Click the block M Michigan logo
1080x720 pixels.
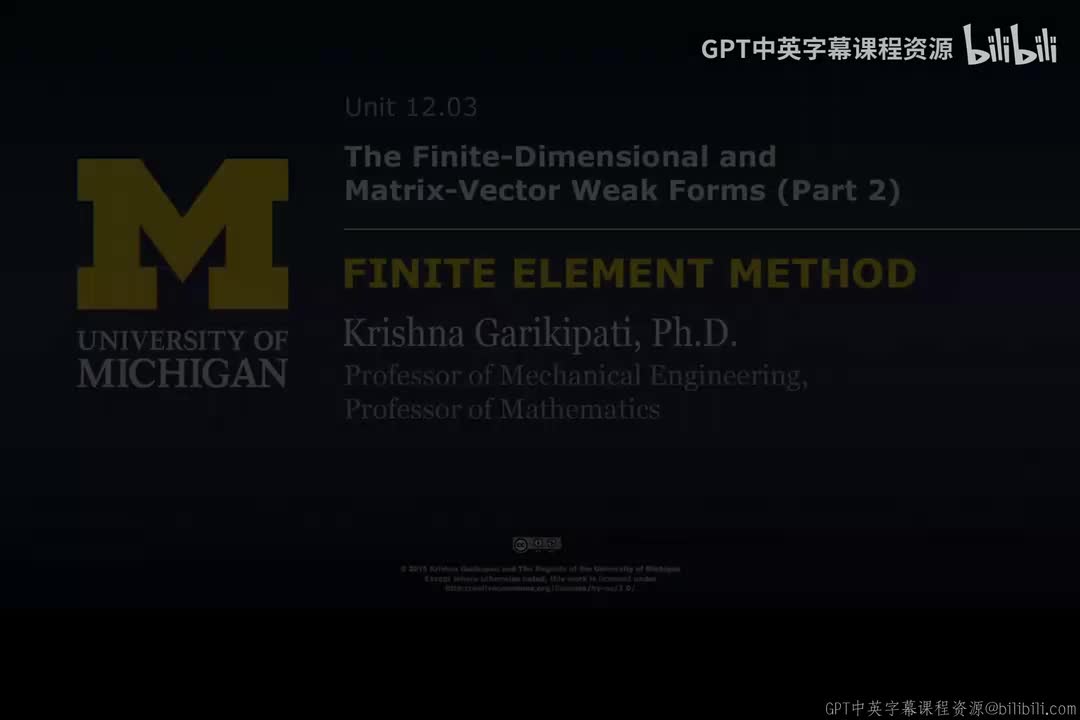183,234
